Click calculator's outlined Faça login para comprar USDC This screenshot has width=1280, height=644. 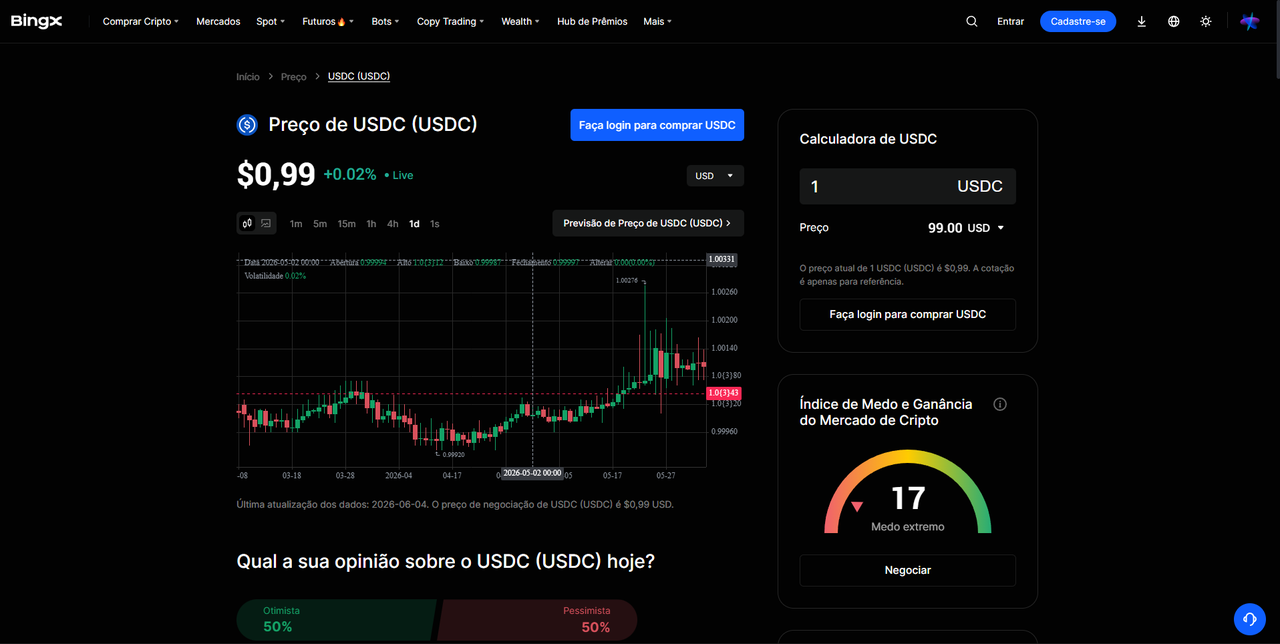(x=907, y=314)
